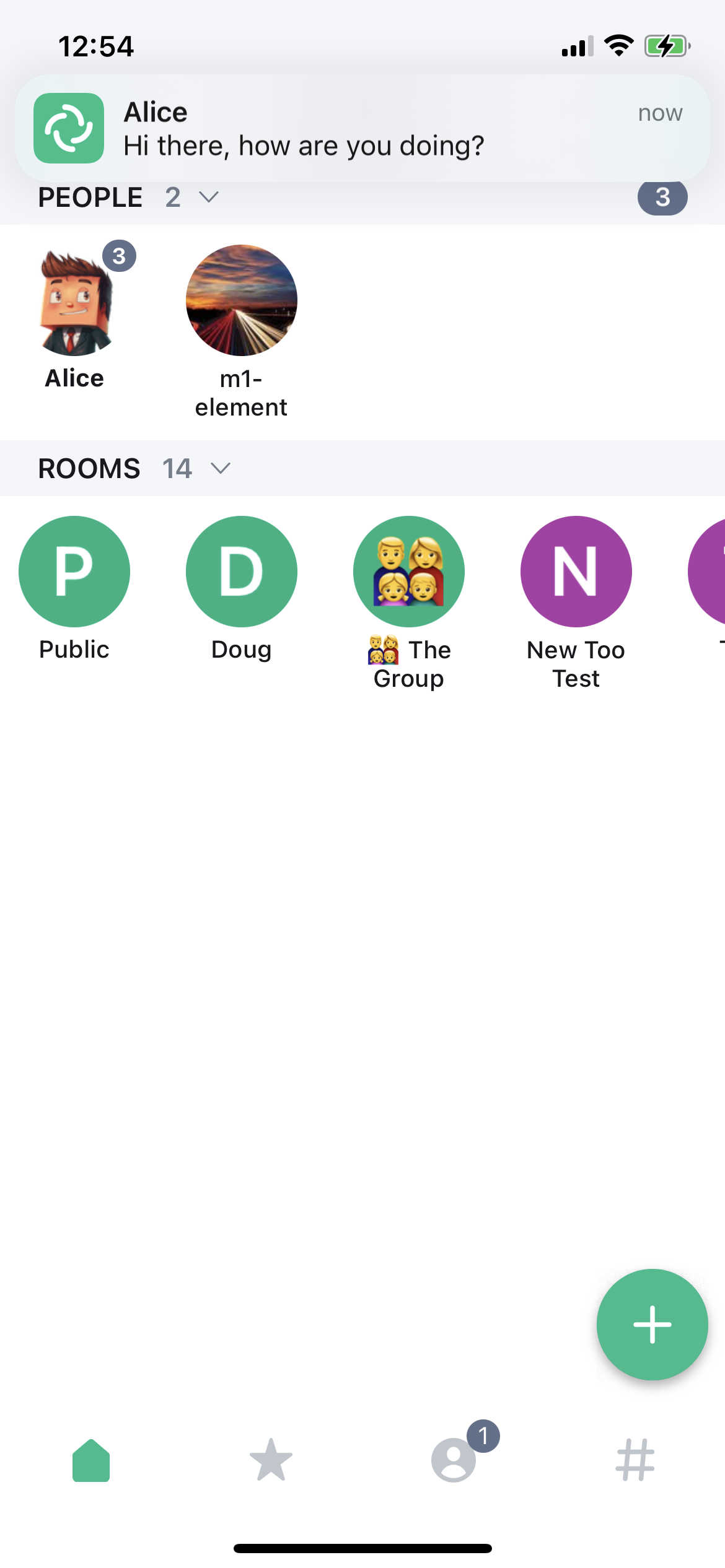The width and height of the screenshot is (725, 1568).
Task: Collapse the People section chevron
Action: click(x=209, y=197)
